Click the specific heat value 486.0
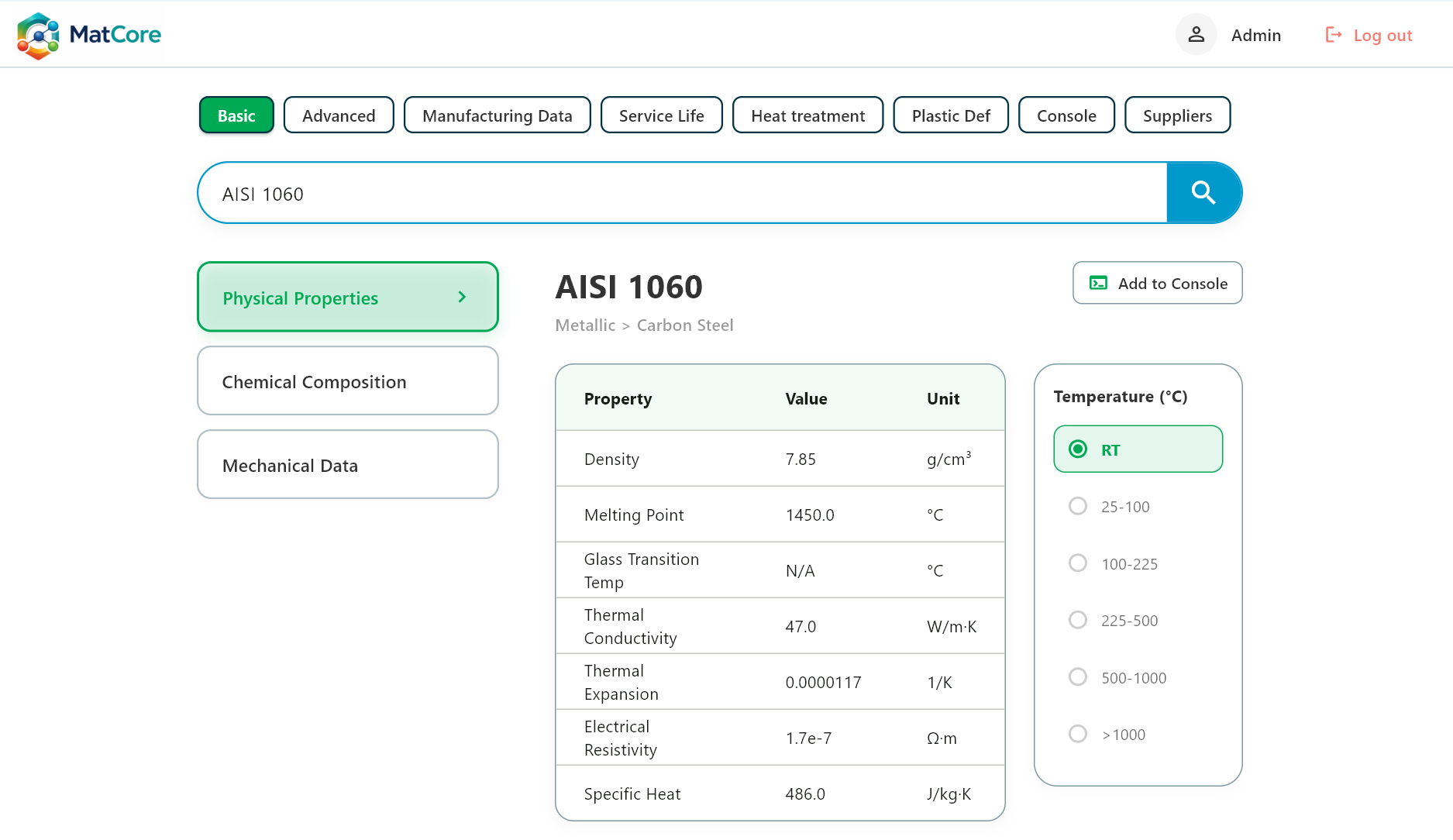Viewport: 1453px width, 840px height. click(x=805, y=794)
